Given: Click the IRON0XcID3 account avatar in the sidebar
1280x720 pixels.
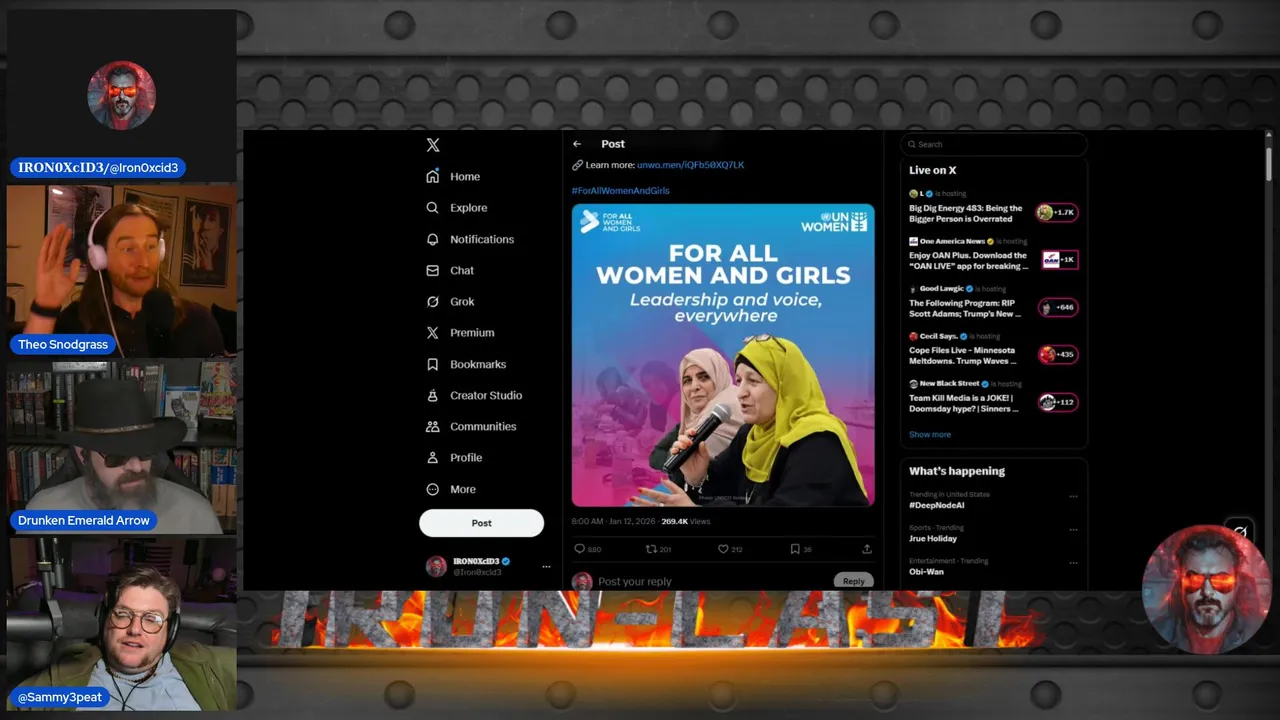Looking at the screenshot, I should pyautogui.click(x=436, y=566).
